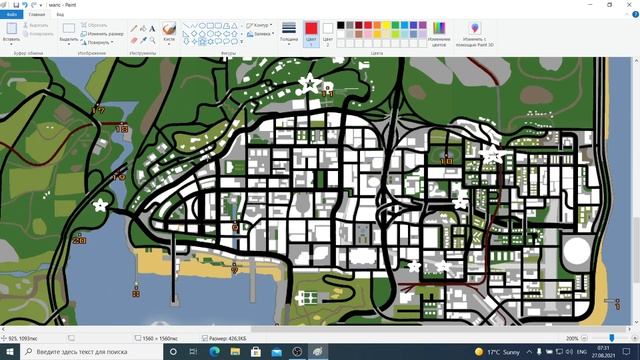Viewport: 640px width, 360px height.
Task: Open the Size (Толщина) line width dropdown
Action: point(289,33)
